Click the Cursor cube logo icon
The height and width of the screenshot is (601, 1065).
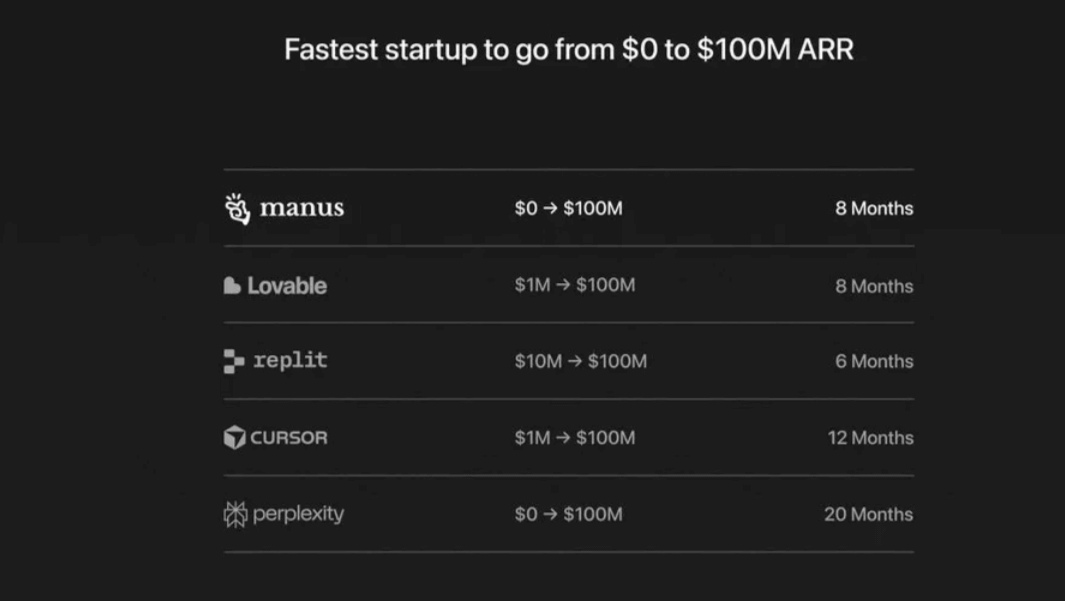[x=234, y=437]
